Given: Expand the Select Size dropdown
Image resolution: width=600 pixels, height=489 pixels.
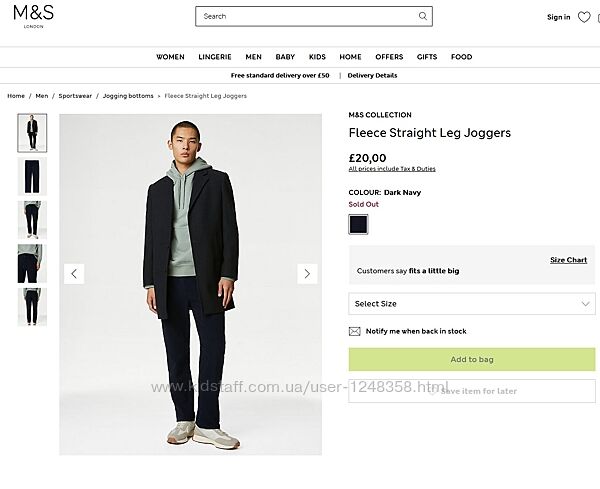Looking at the screenshot, I should pos(472,303).
